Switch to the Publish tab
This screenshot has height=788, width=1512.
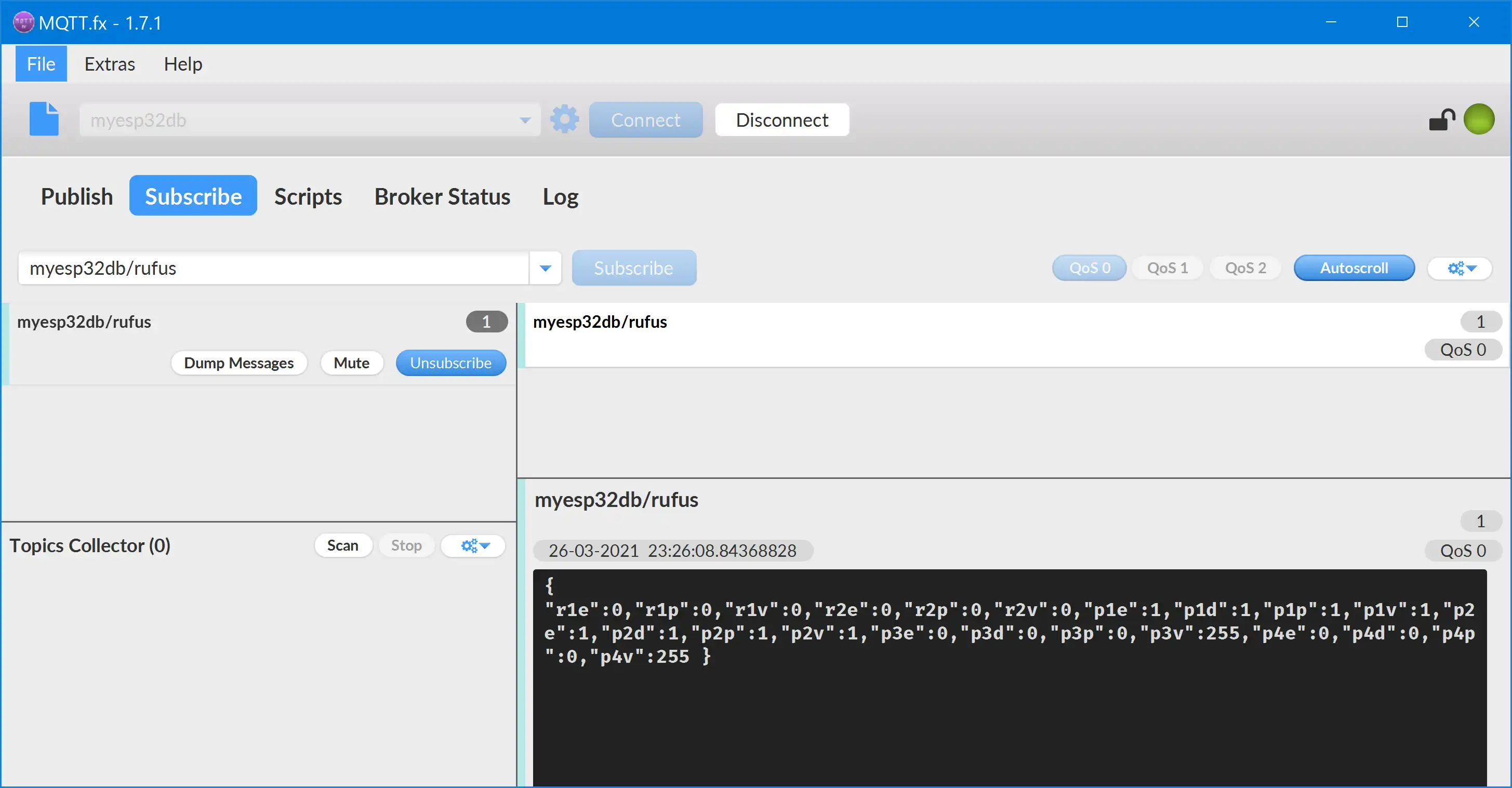(x=76, y=196)
